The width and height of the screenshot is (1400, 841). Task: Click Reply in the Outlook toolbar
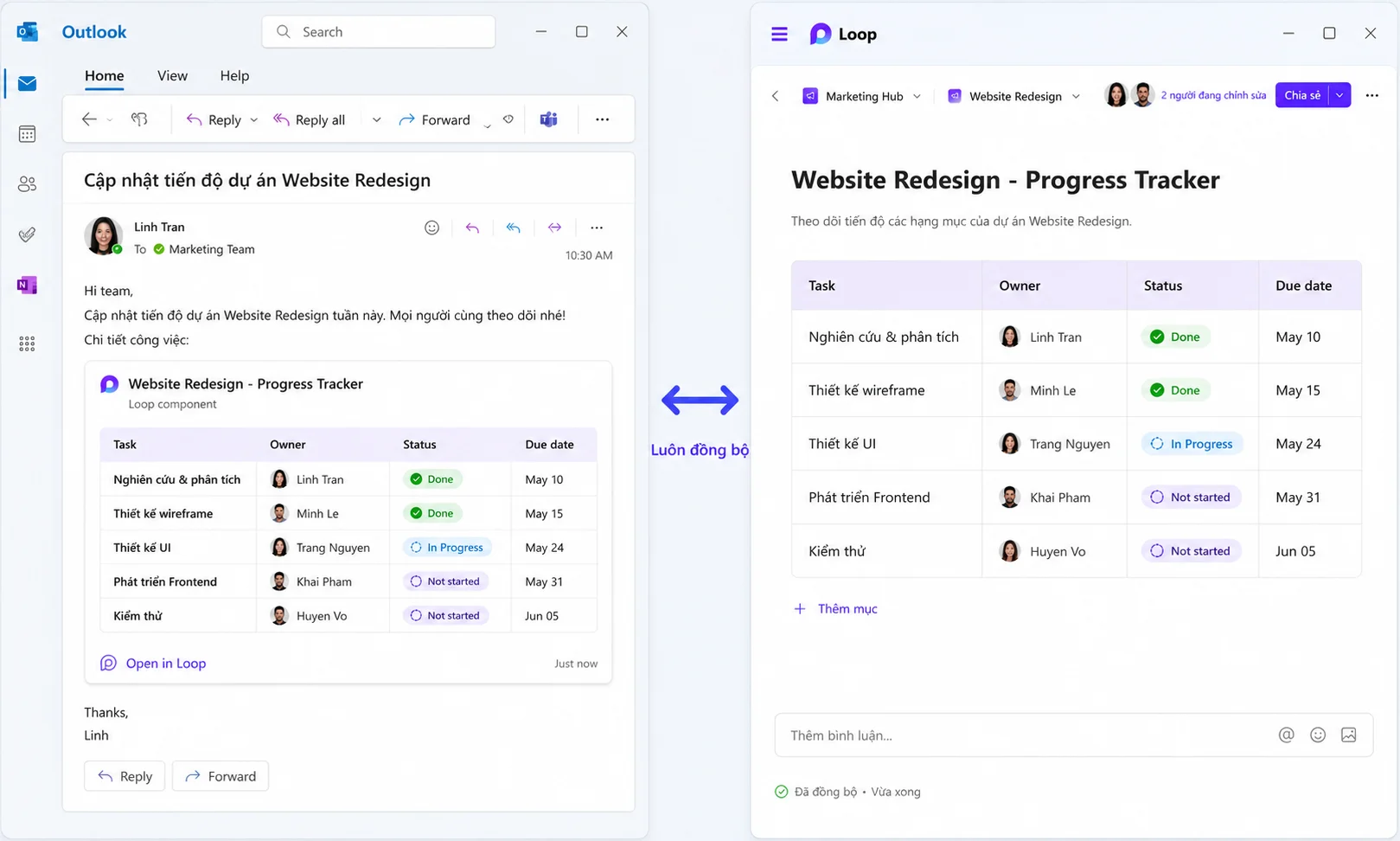tap(214, 119)
